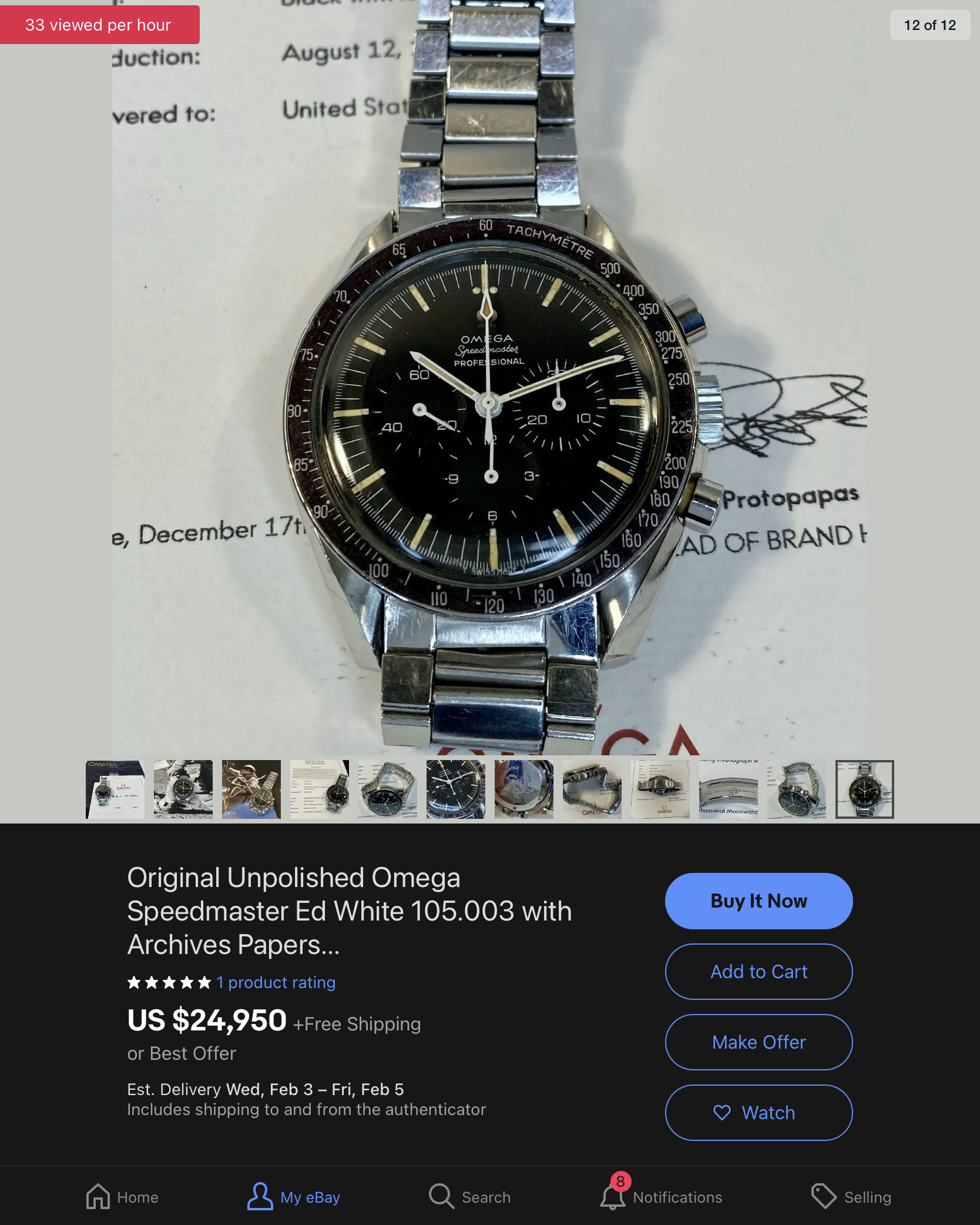Click the five-star rating icons
Screen dimensions: 980x1225
click(x=169, y=982)
